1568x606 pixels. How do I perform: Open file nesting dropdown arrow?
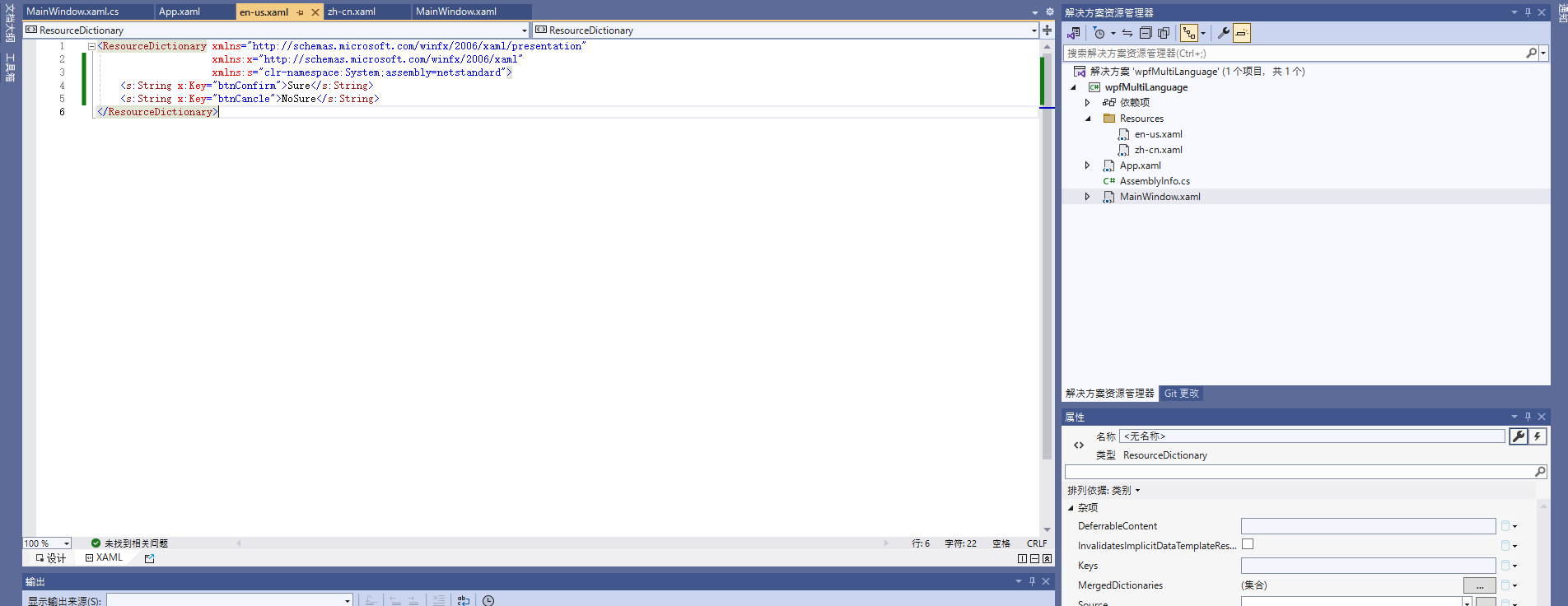(x=1203, y=33)
